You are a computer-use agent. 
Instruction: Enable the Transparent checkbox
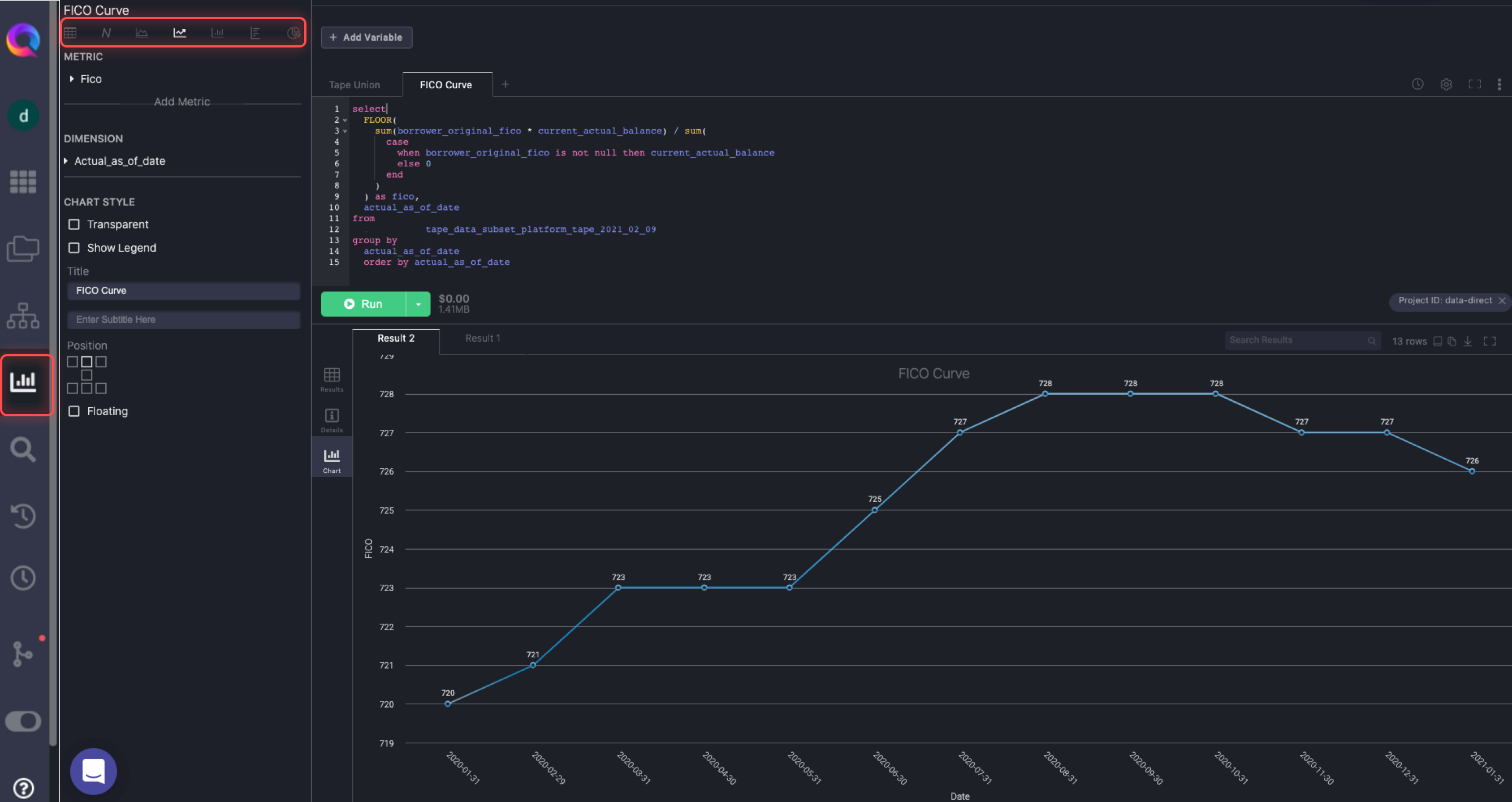click(74, 225)
